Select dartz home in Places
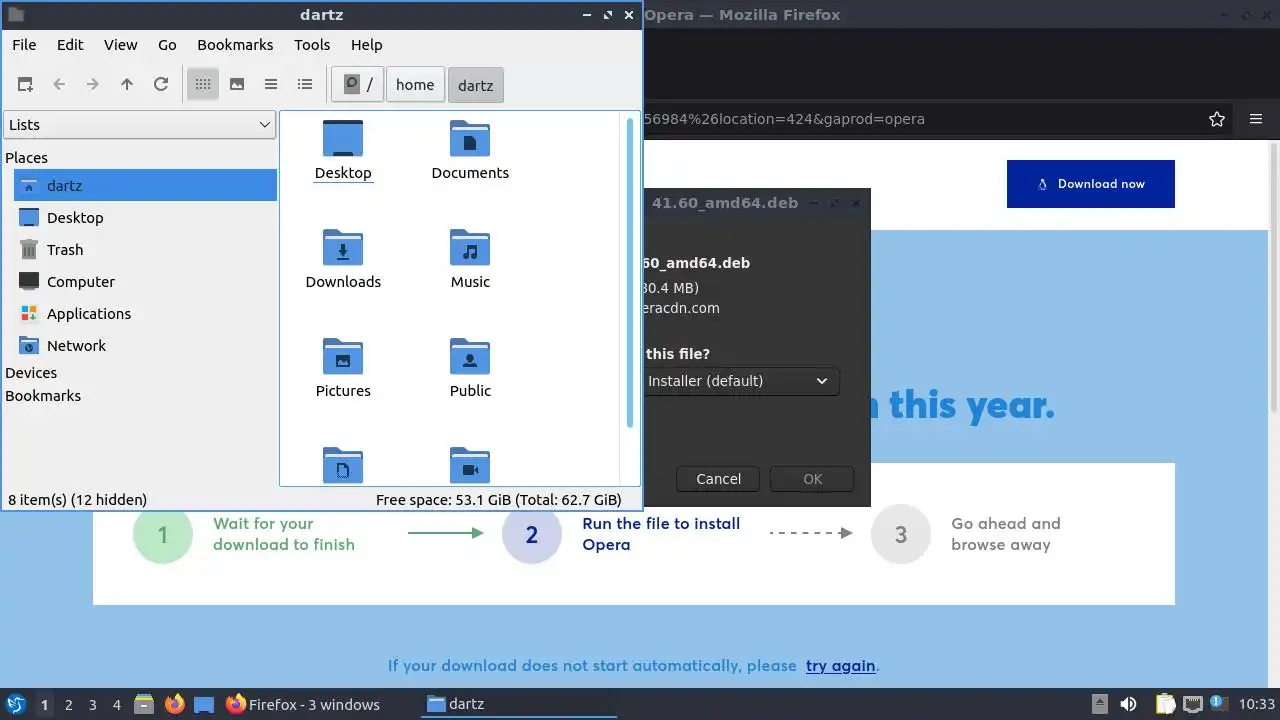 tap(145, 185)
